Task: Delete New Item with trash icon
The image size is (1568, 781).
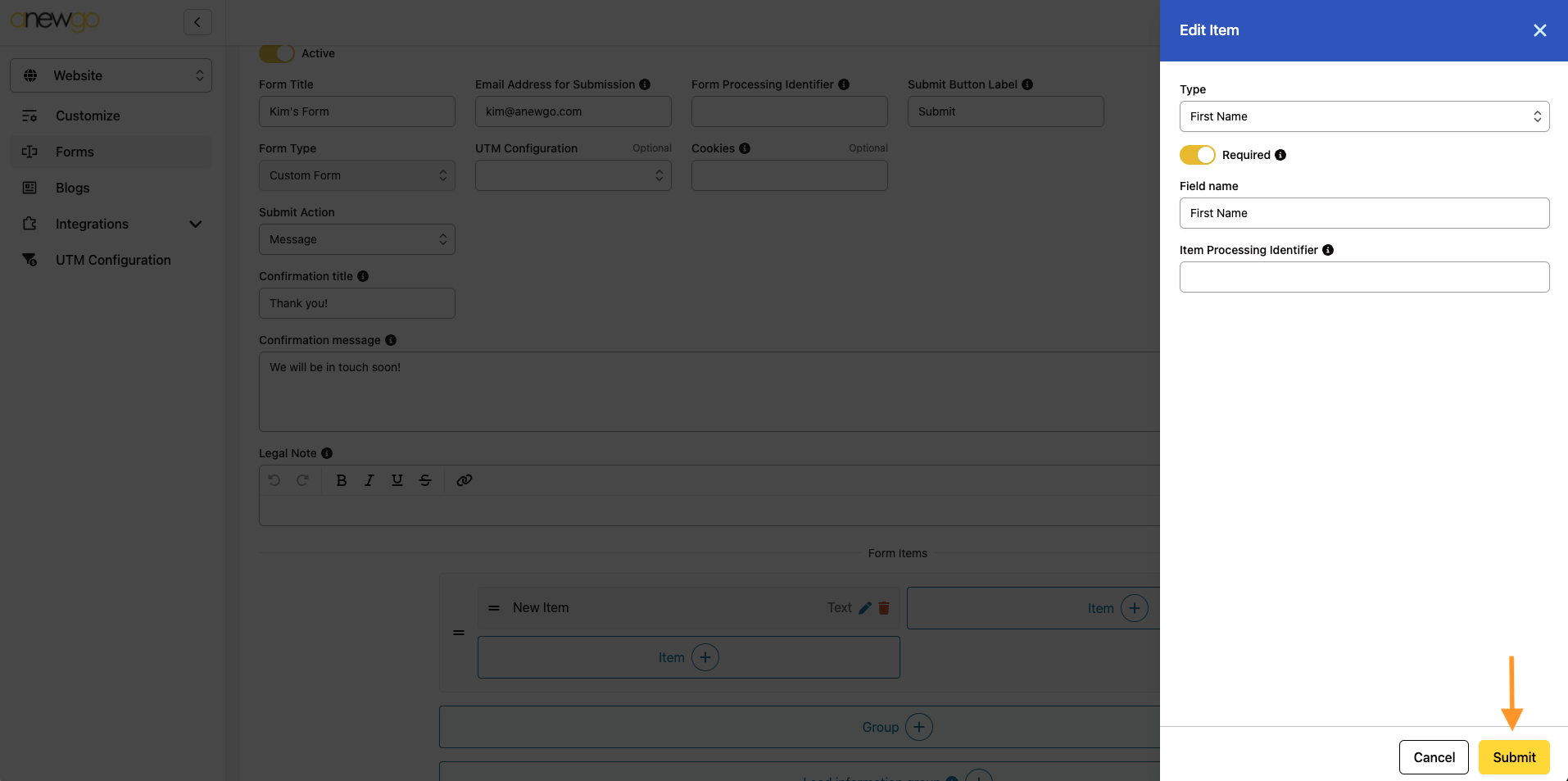Action: (x=884, y=608)
